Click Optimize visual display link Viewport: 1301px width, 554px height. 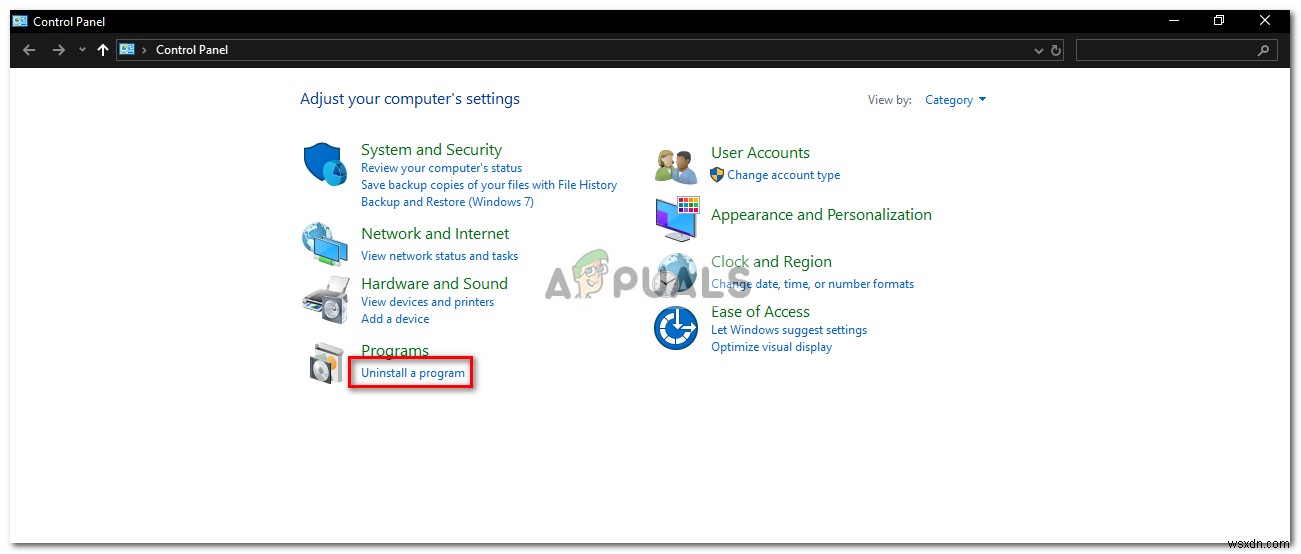coord(771,347)
